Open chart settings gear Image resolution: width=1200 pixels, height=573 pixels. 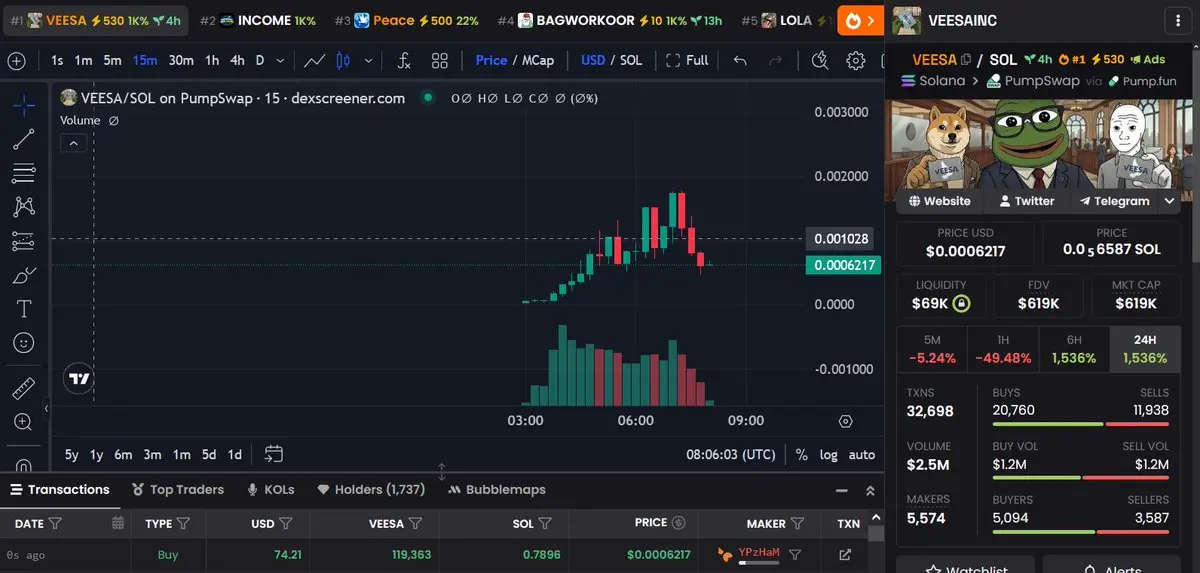point(856,61)
